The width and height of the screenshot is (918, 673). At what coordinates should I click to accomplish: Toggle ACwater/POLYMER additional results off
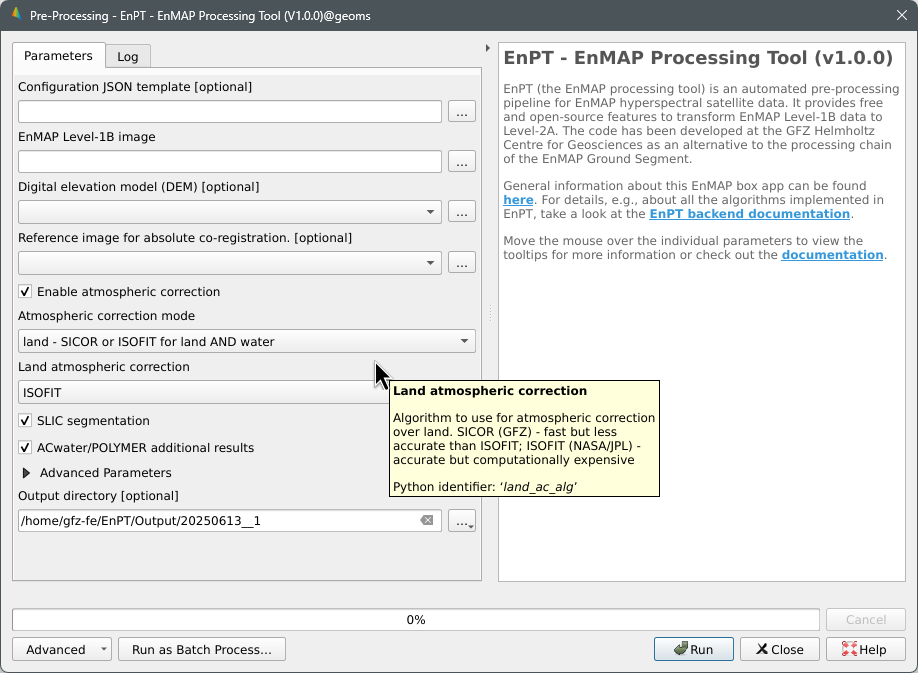click(24, 447)
